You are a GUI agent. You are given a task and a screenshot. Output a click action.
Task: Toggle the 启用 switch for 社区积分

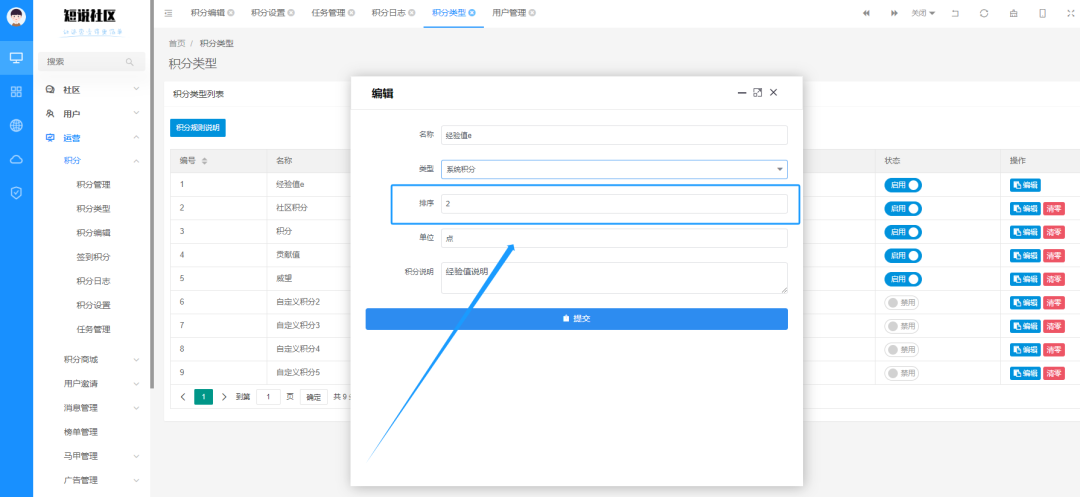coord(903,209)
